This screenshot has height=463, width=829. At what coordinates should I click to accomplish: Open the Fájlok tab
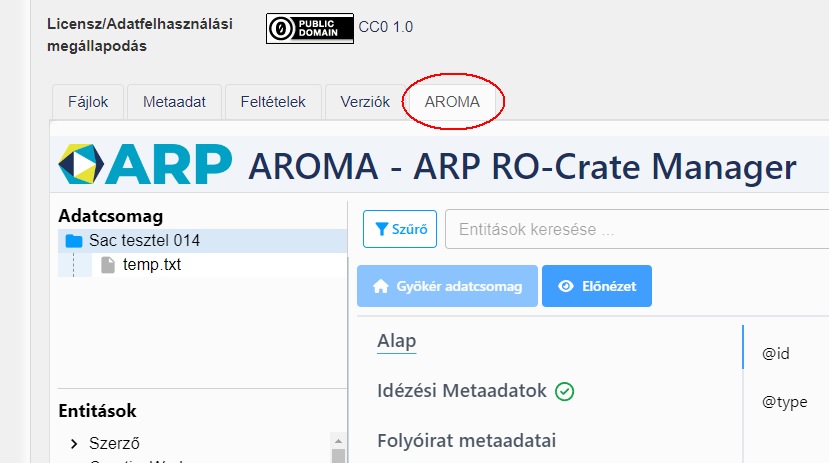click(88, 102)
